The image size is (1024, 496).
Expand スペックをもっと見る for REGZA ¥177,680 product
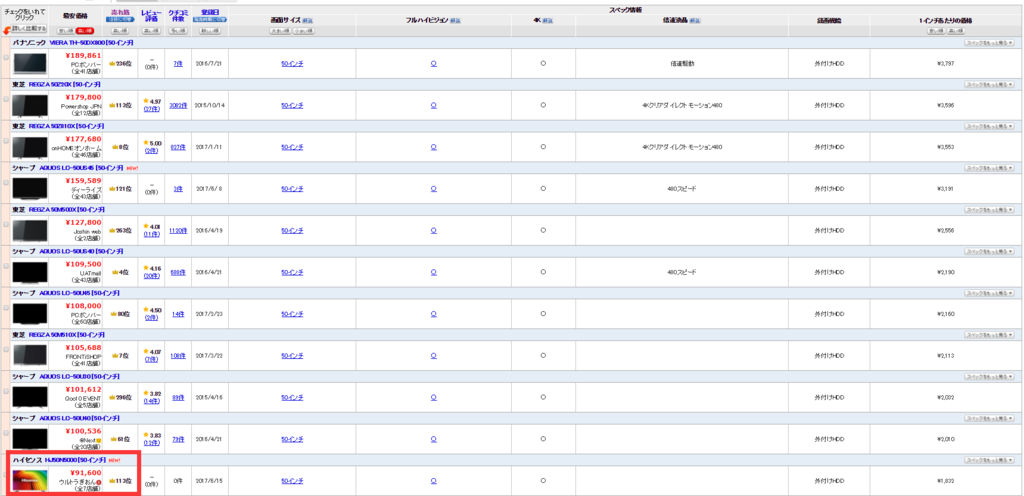click(x=989, y=126)
